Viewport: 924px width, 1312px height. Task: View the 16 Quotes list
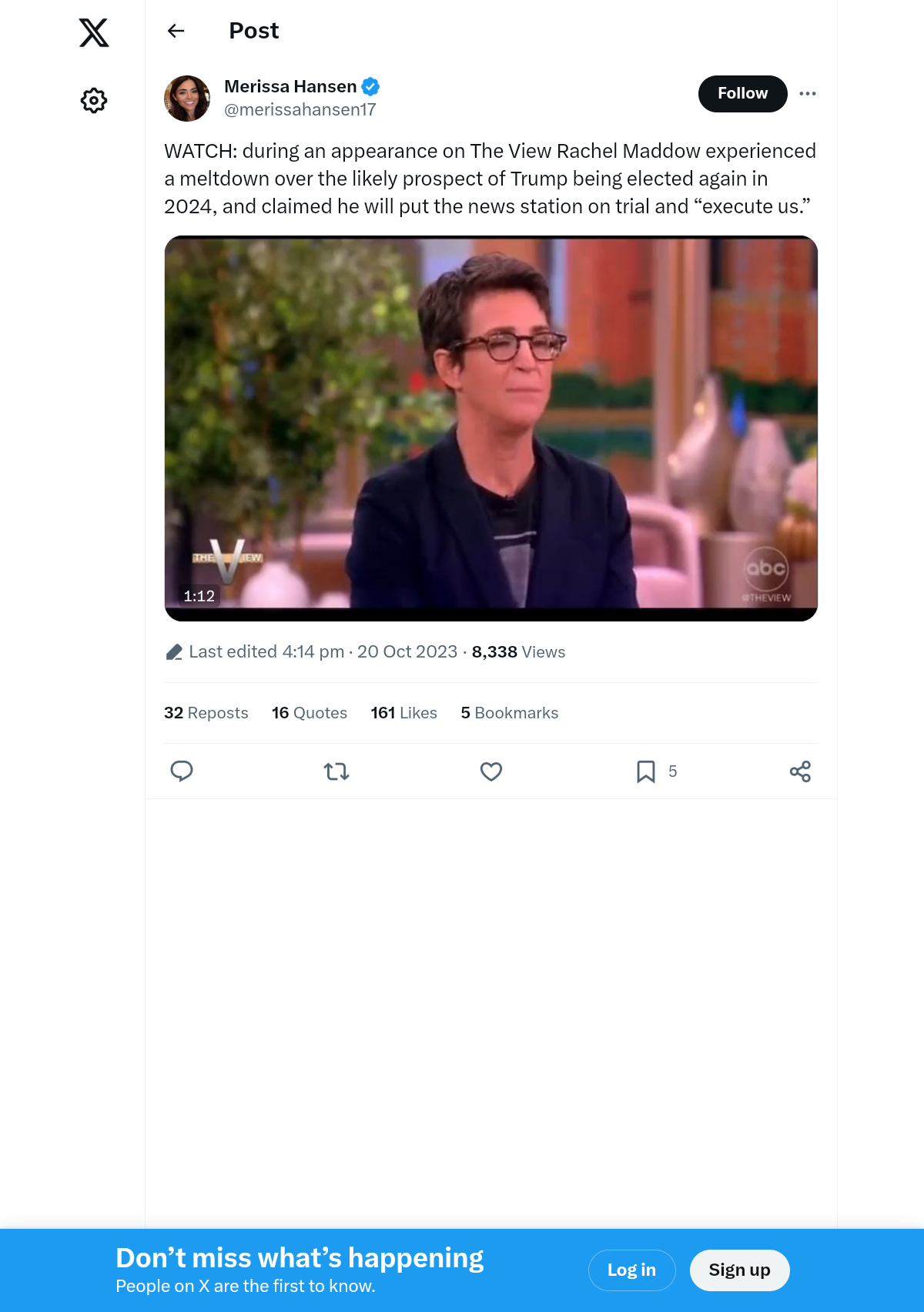[x=310, y=713]
